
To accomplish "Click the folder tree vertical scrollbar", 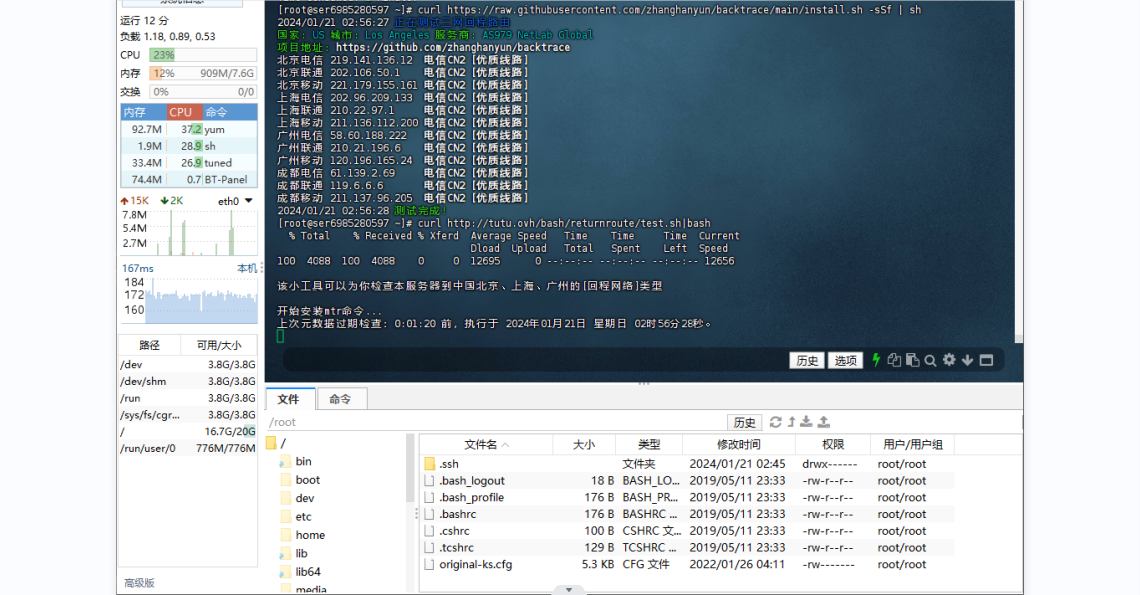I will point(410,469).
